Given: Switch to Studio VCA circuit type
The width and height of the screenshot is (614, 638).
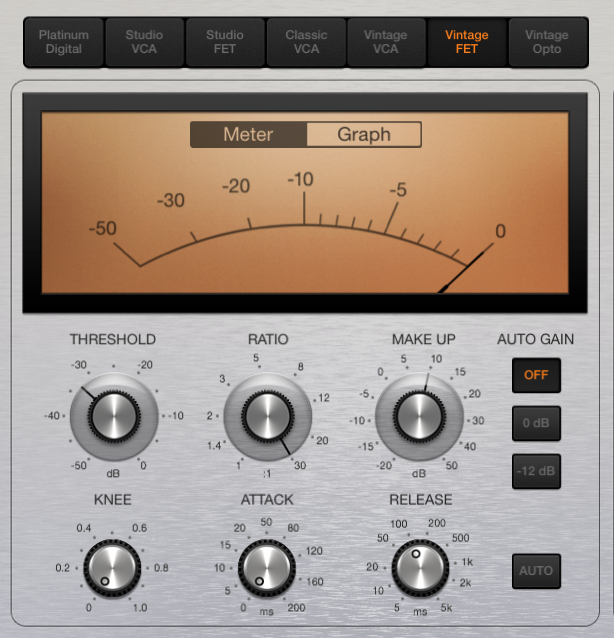Looking at the screenshot, I should (x=144, y=42).
